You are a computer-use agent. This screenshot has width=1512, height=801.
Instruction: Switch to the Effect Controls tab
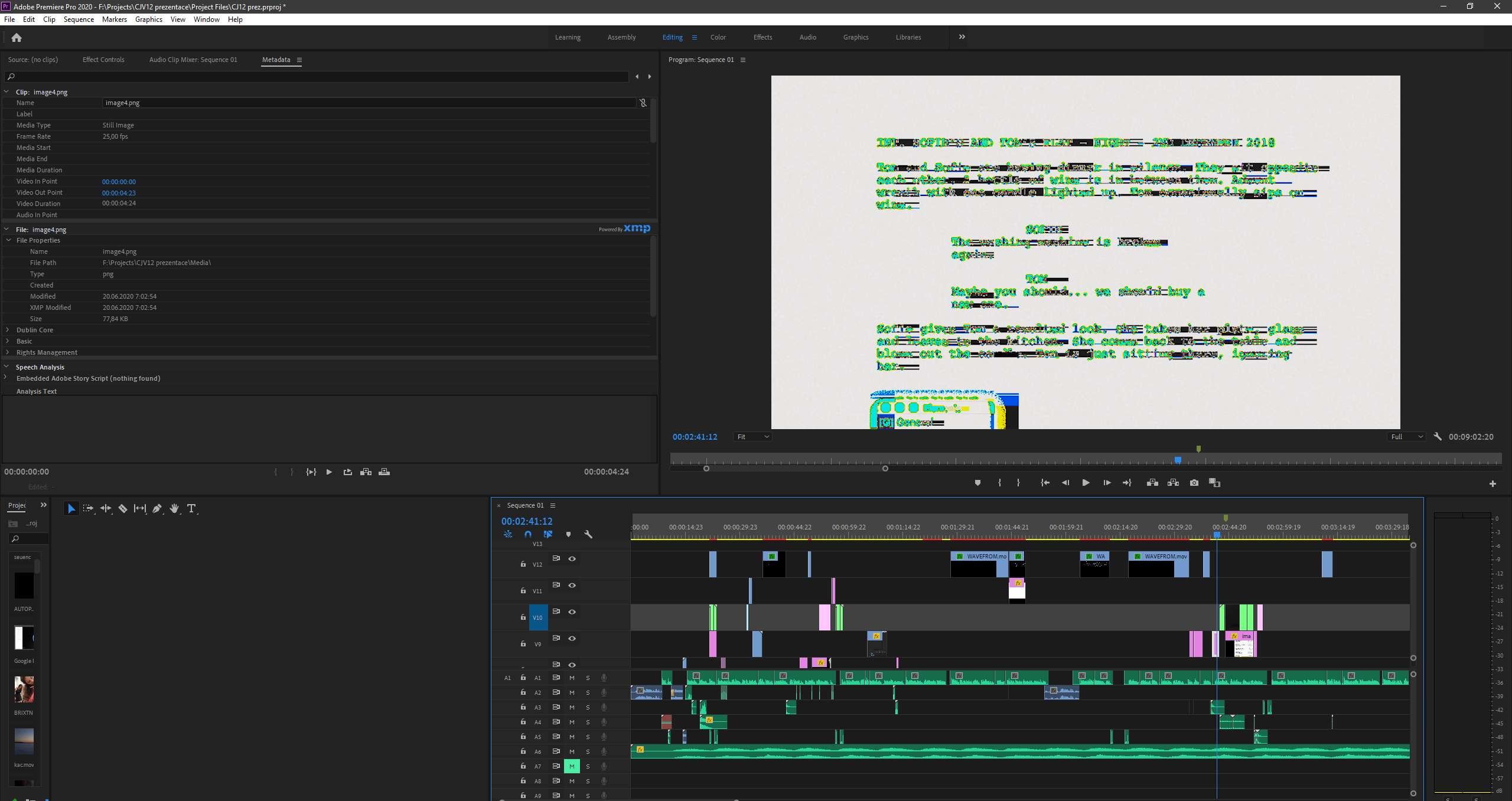(103, 60)
